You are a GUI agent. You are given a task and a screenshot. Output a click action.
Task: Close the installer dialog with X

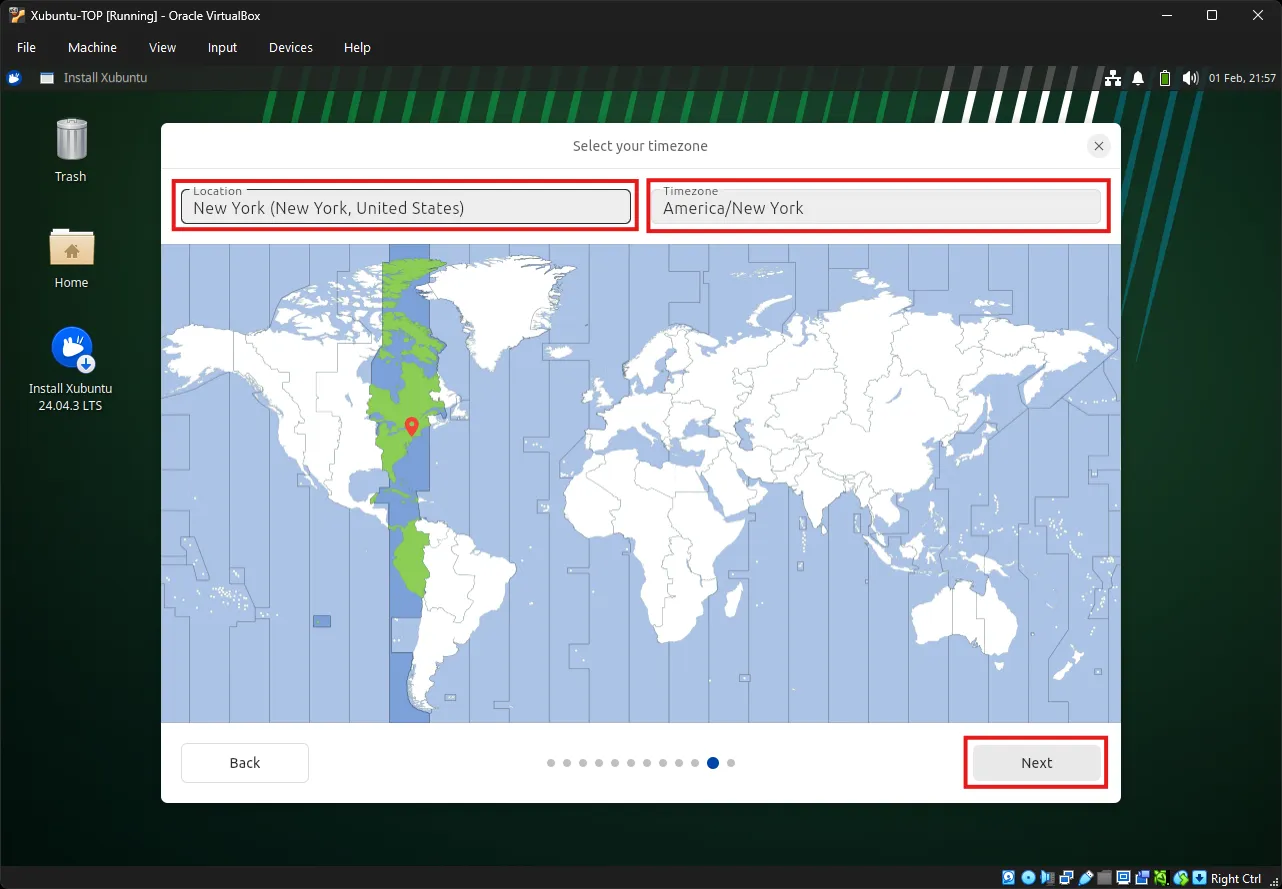click(x=1098, y=146)
